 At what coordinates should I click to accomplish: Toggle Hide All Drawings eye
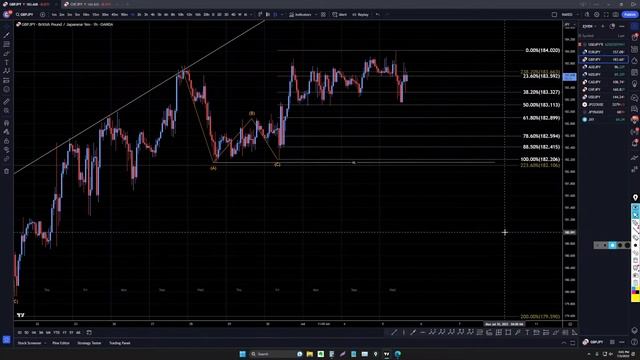pos(7,150)
